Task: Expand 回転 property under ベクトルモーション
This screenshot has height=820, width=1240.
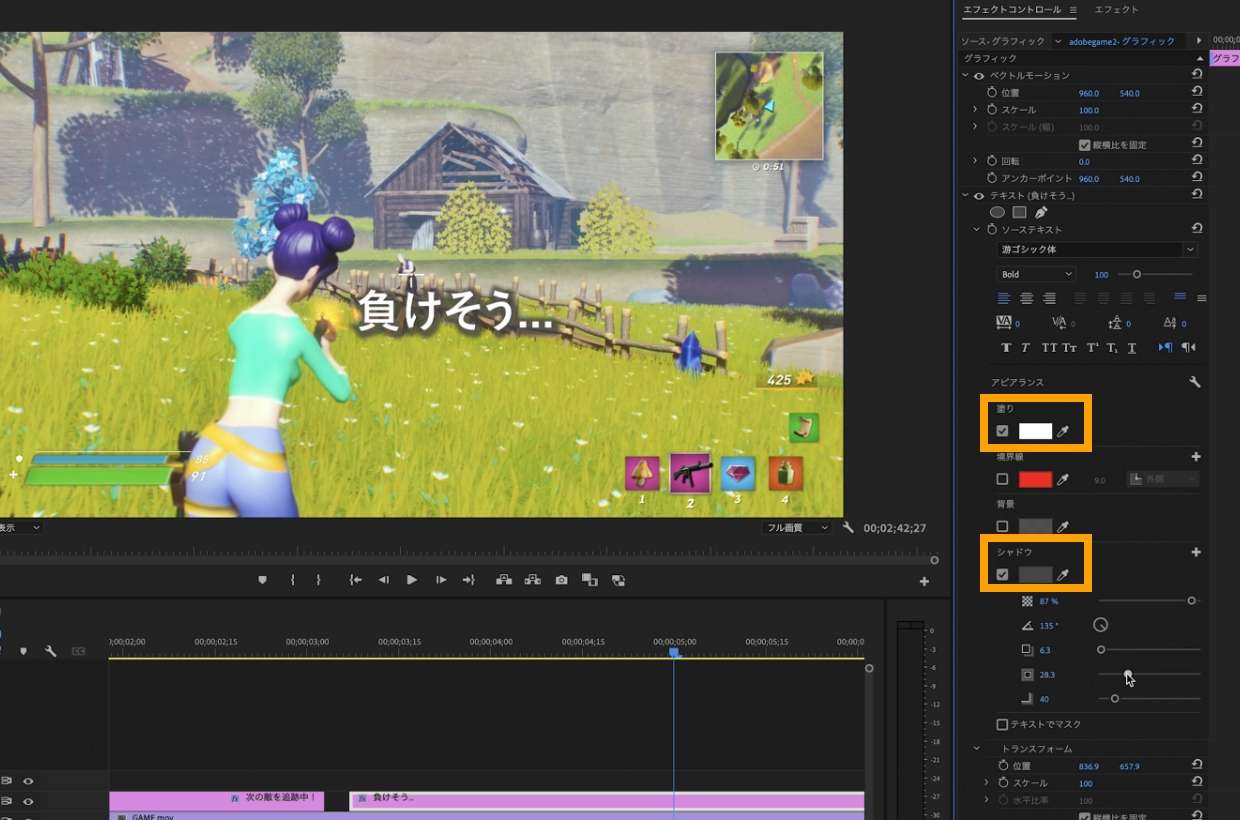Action: [x=975, y=161]
